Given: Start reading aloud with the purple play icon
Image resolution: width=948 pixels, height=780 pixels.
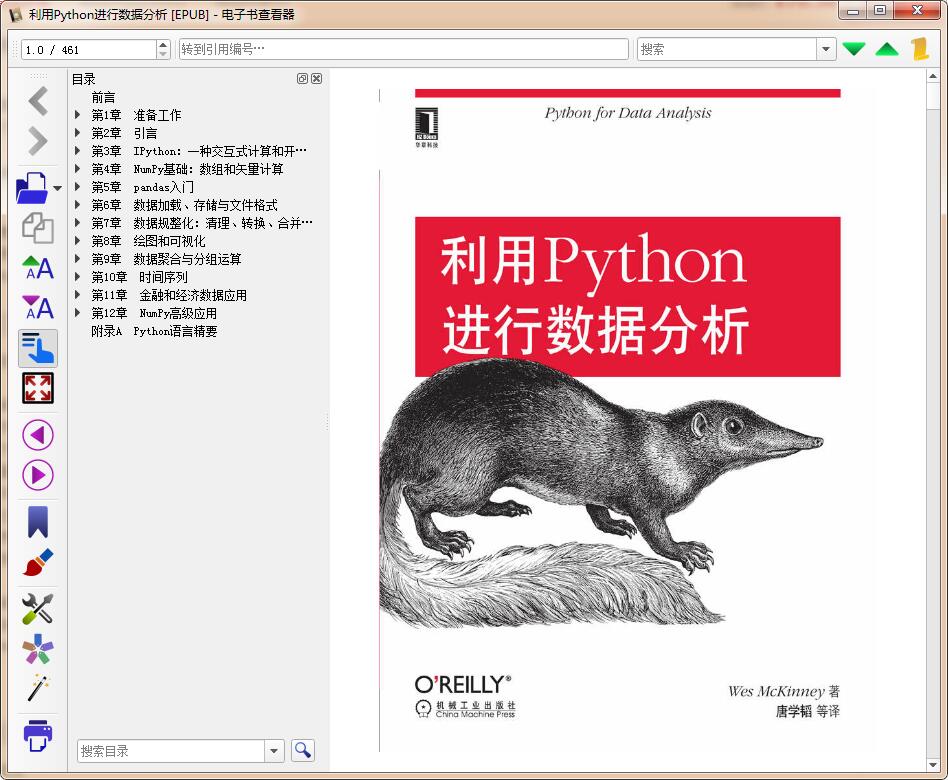Looking at the screenshot, I should point(36,475).
